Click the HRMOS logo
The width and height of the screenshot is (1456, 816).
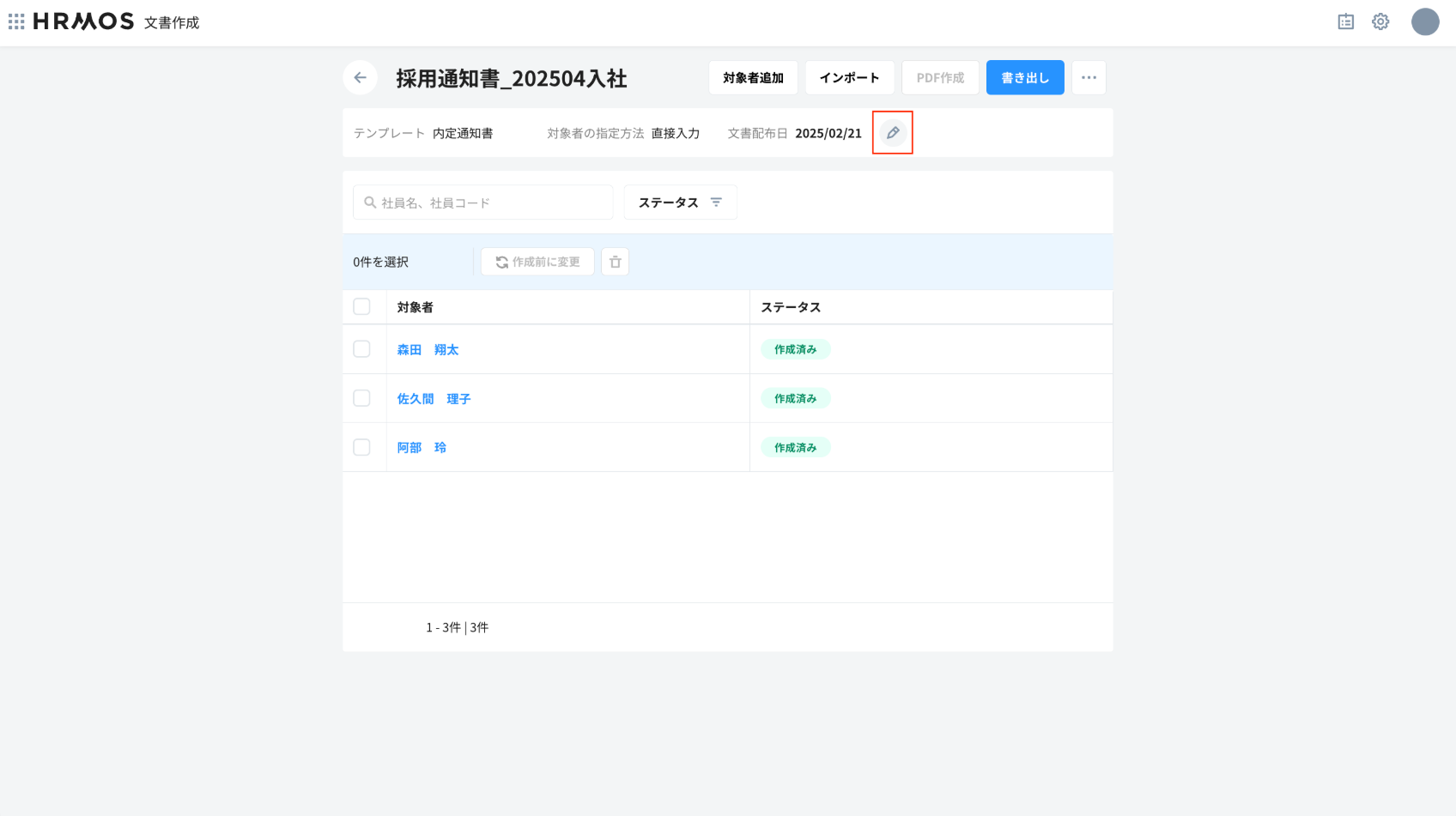click(83, 21)
